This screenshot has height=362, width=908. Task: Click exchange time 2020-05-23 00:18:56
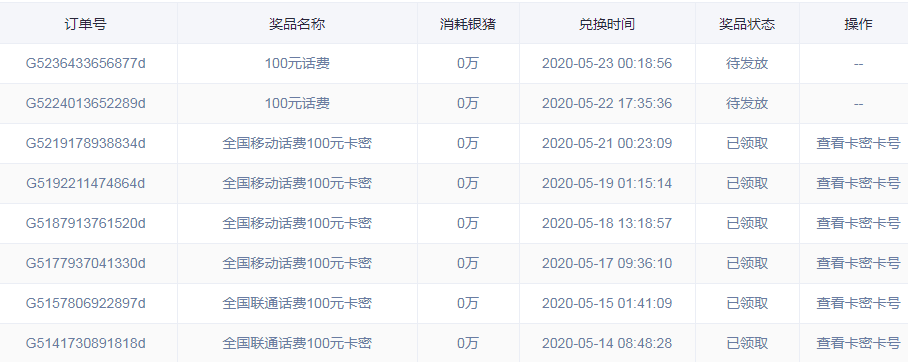(607, 63)
